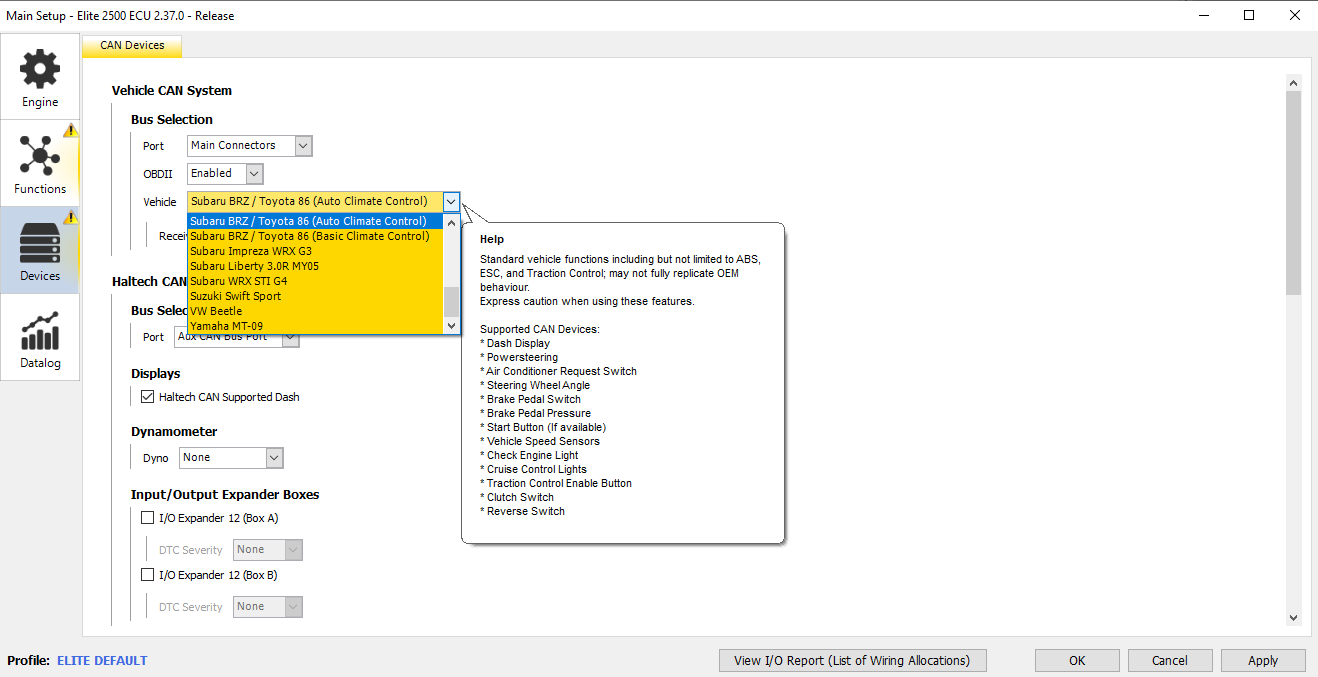Switch to the CAN Devices tab
This screenshot has height=677, width=1318.
coord(132,45)
